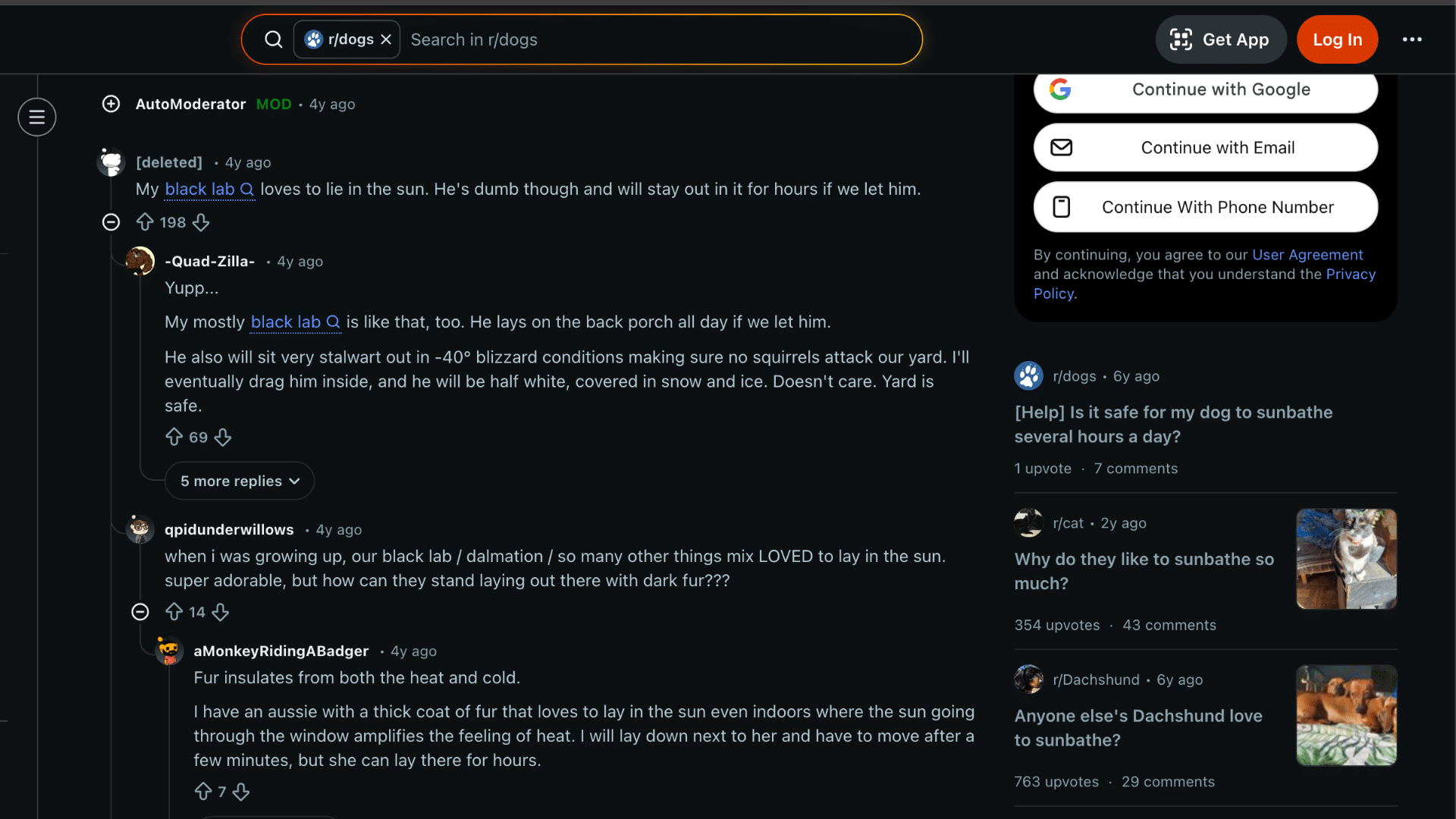Image resolution: width=1456 pixels, height=819 pixels.
Task: Collapse qpidunderwillows' comment thread
Action: click(140, 612)
